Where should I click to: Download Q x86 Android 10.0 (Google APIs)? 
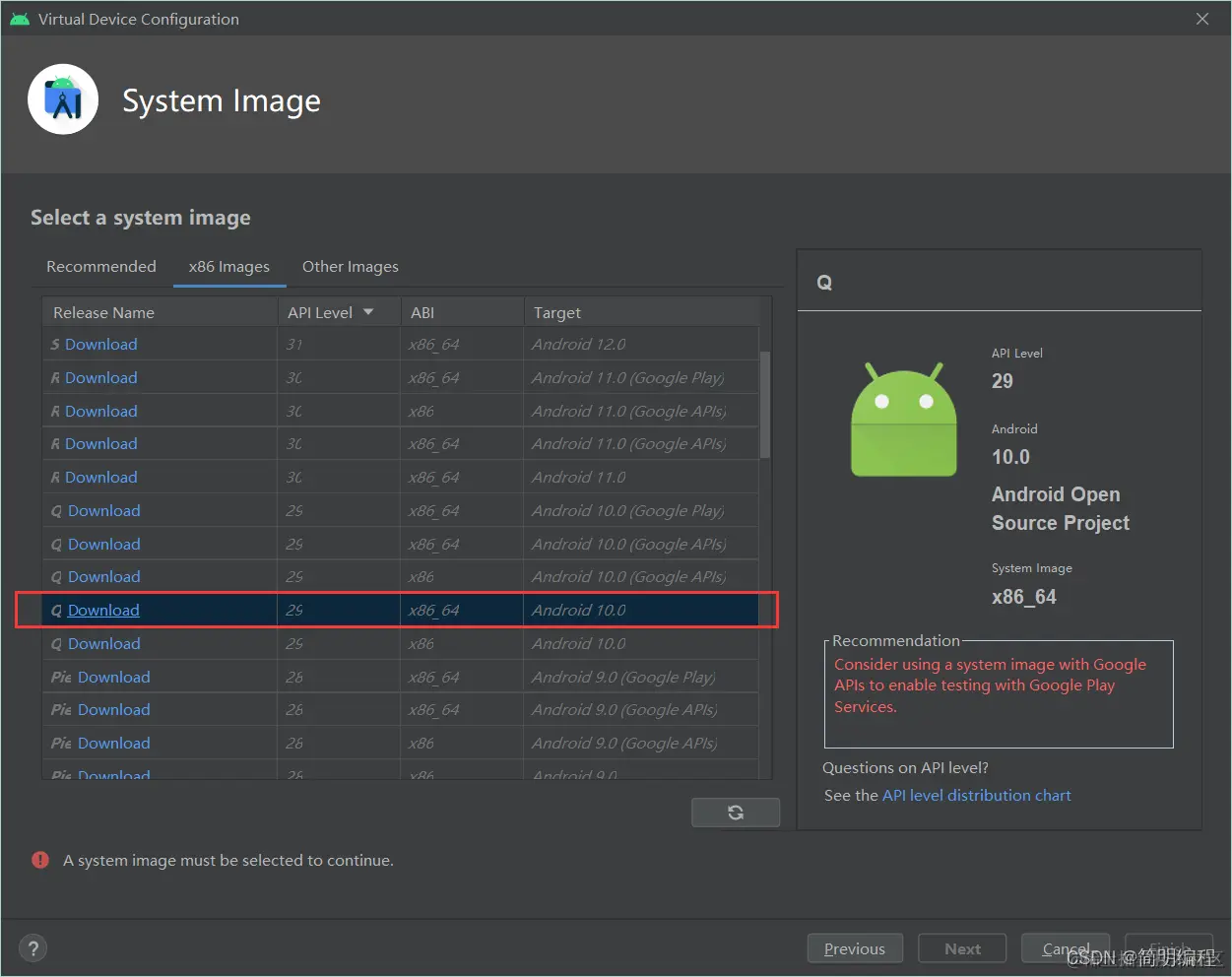click(103, 576)
